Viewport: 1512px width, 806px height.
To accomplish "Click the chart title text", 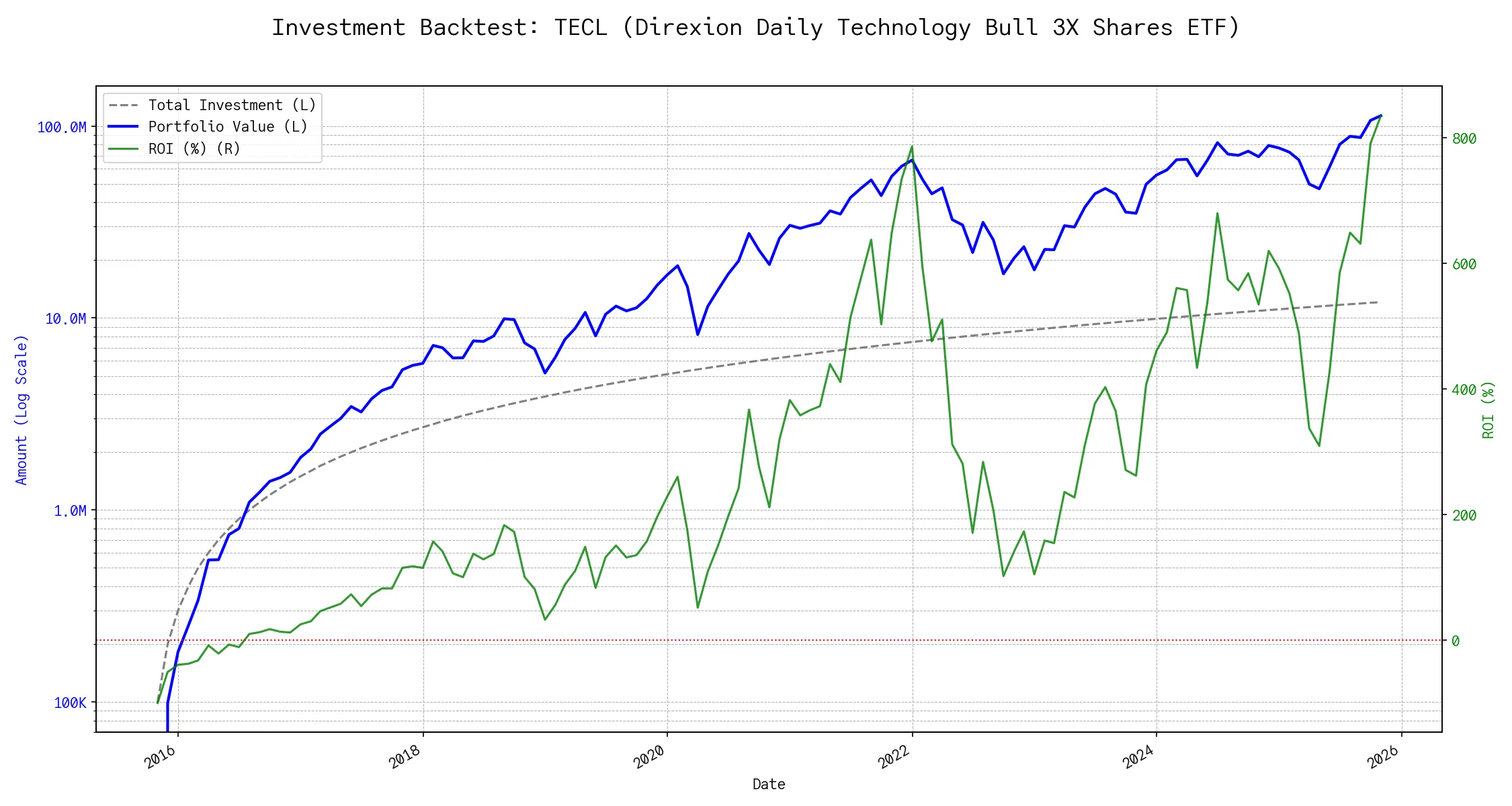I will coord(755,28).
